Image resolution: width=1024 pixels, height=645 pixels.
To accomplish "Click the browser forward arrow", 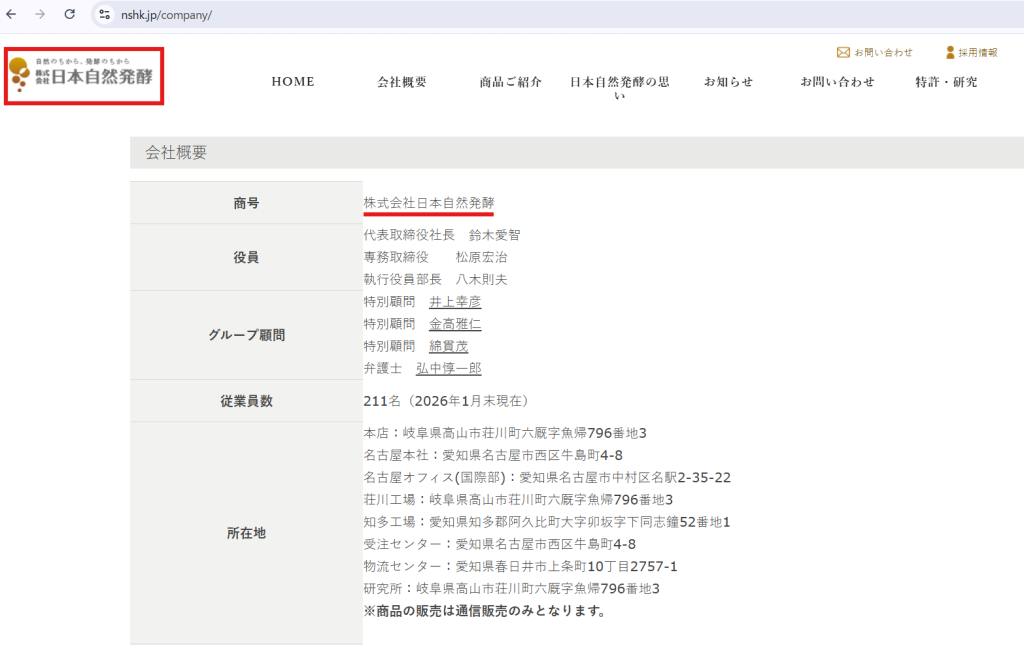I will 40,15.
